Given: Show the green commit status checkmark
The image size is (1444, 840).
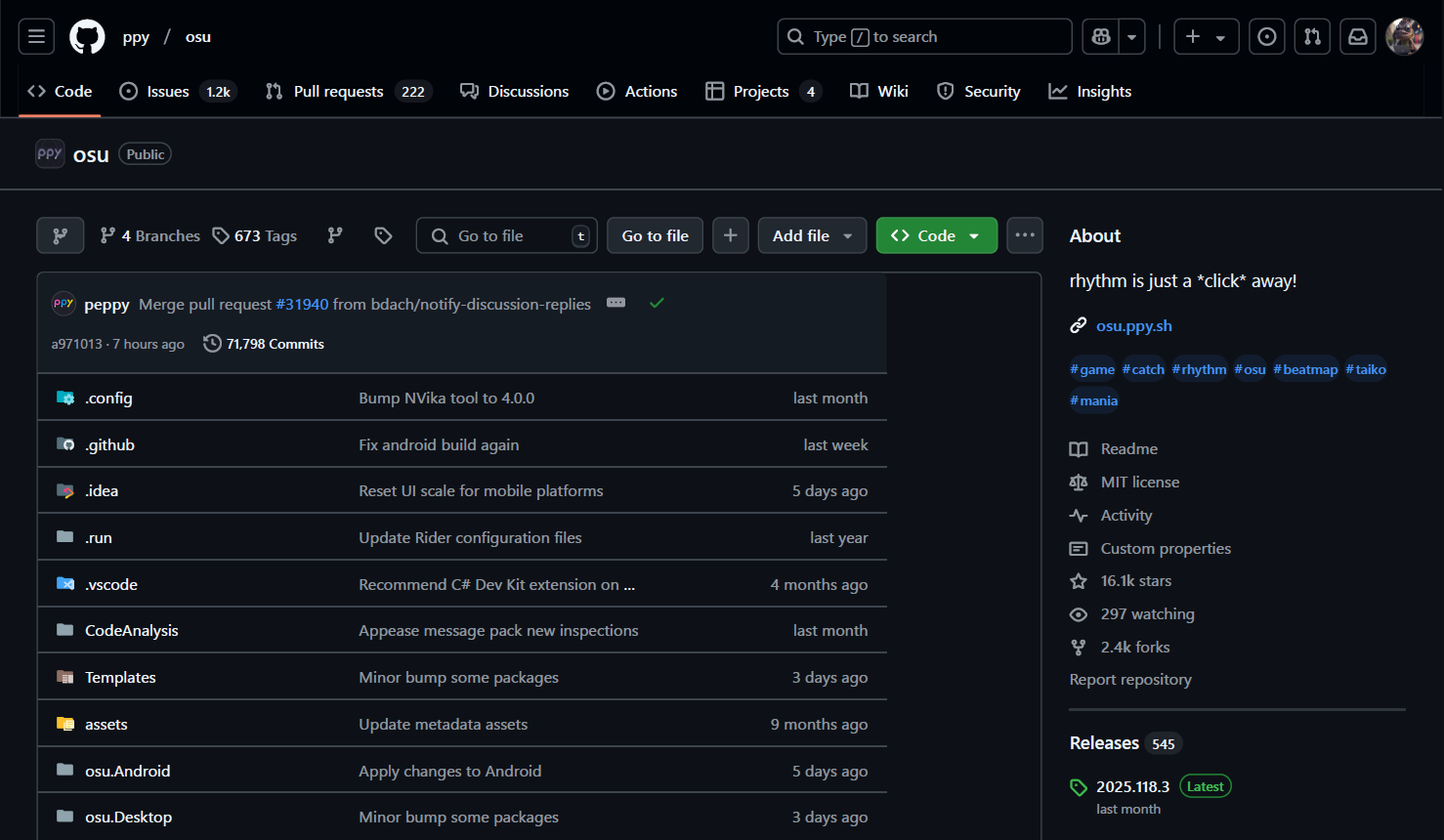Looking at the screenshot, I should click(x=657, y=303).
